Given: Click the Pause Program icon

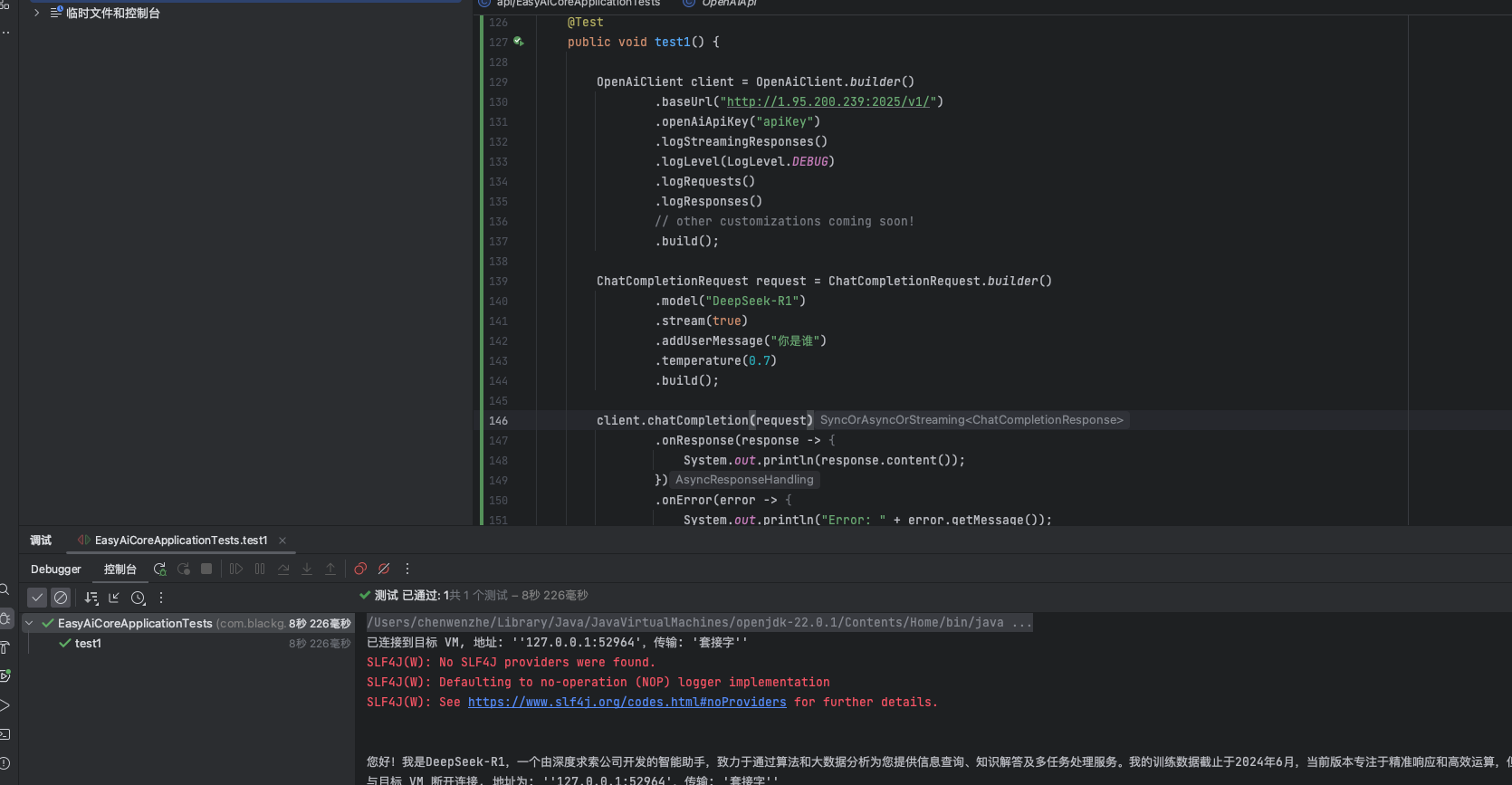Looking at the screenshot, I should 260,569.
